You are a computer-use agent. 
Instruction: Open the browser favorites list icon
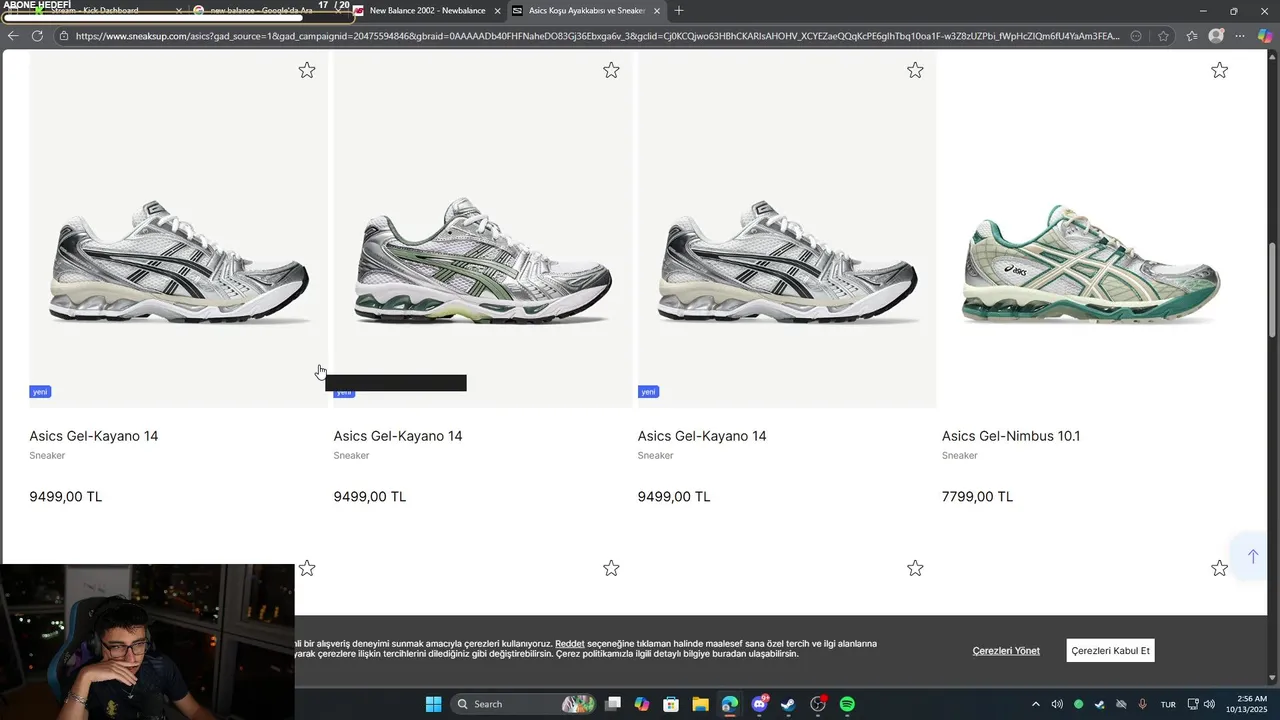pyautogui.click(x=1191, y=36)
